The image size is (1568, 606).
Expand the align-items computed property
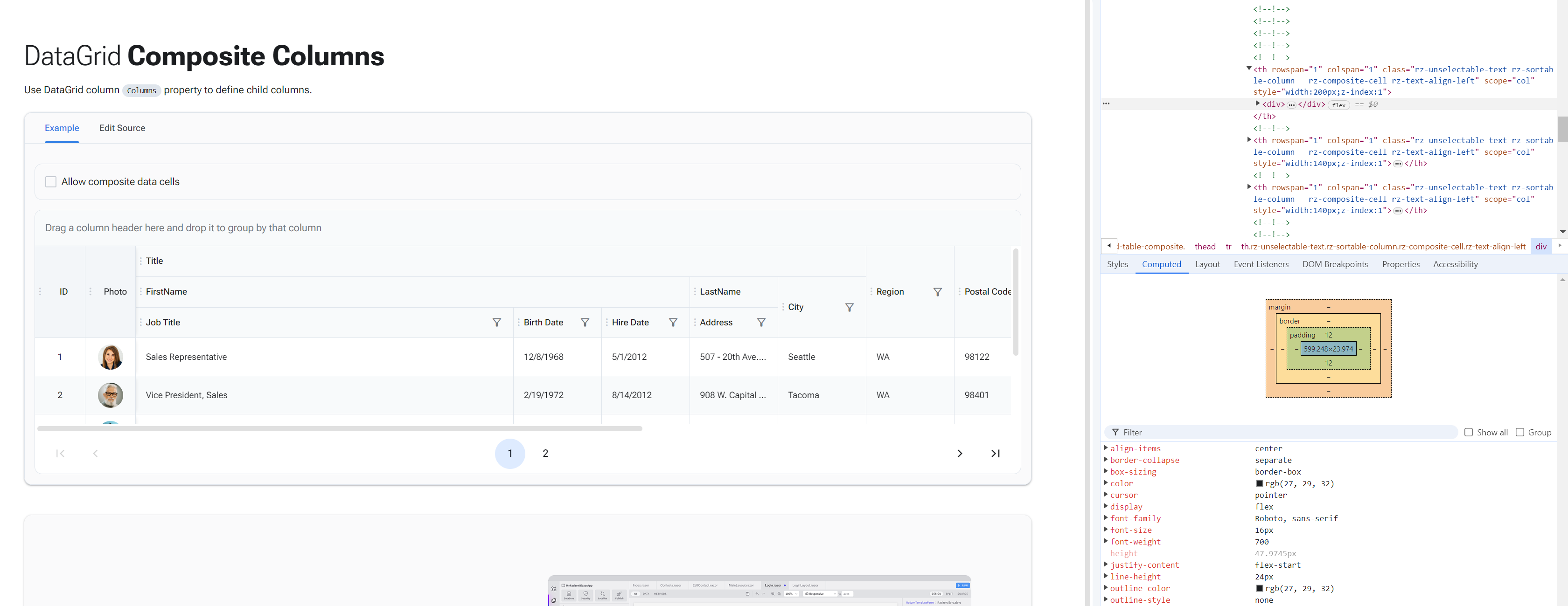click(x=1106, y=448)
